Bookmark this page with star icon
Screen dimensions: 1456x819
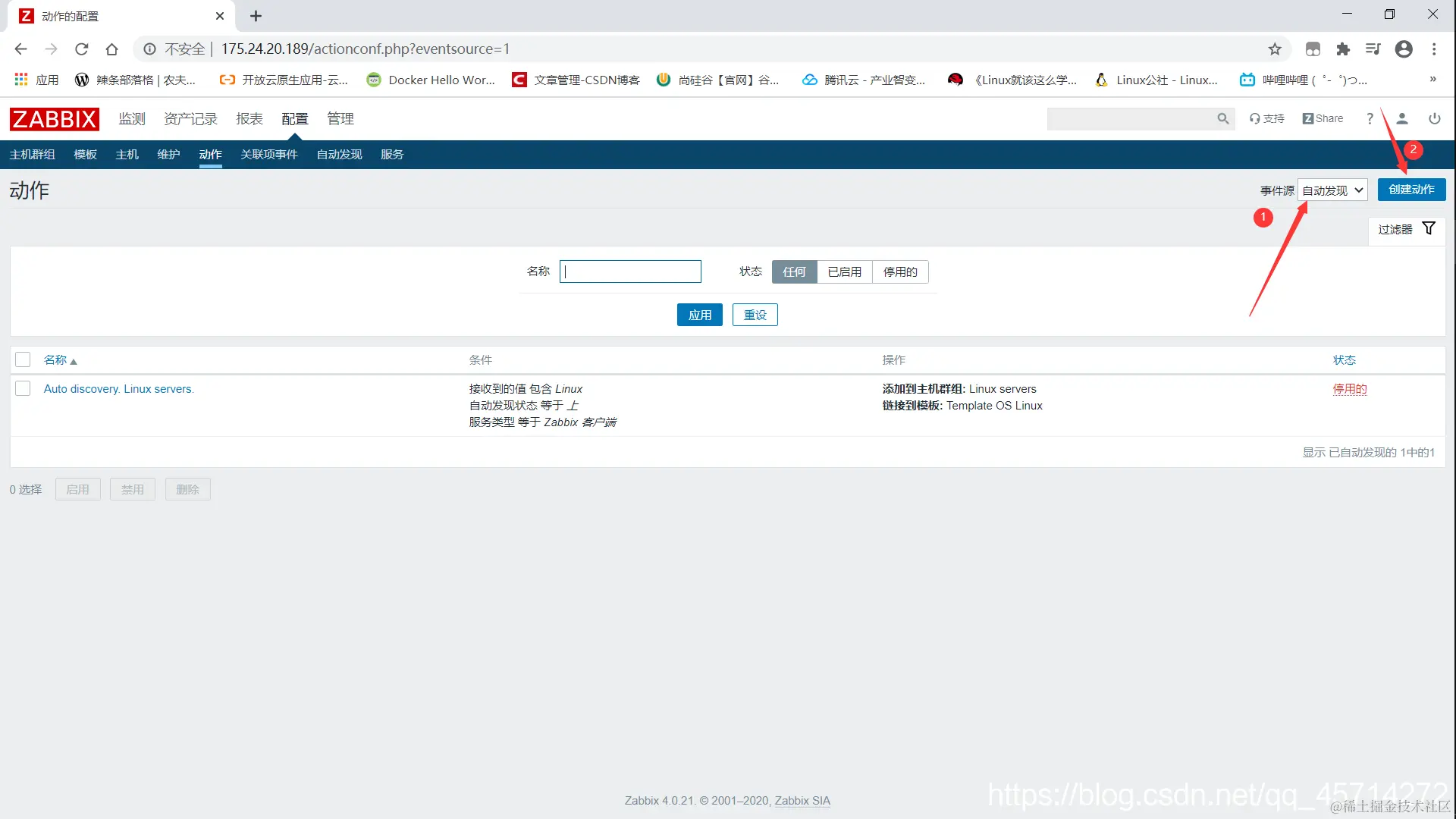(1275, 49)
